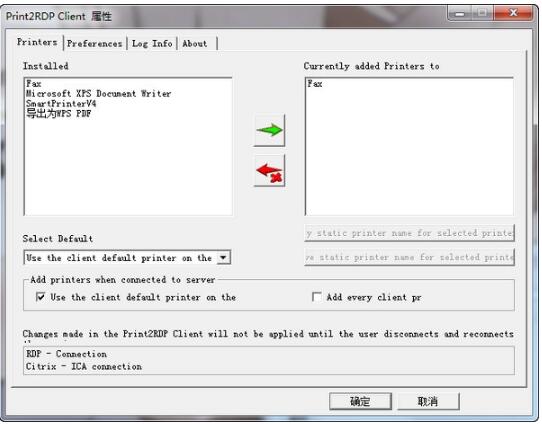Select Fax in the Installed list
The height and width of the screenshot is (424, 542).
point(34,84)
